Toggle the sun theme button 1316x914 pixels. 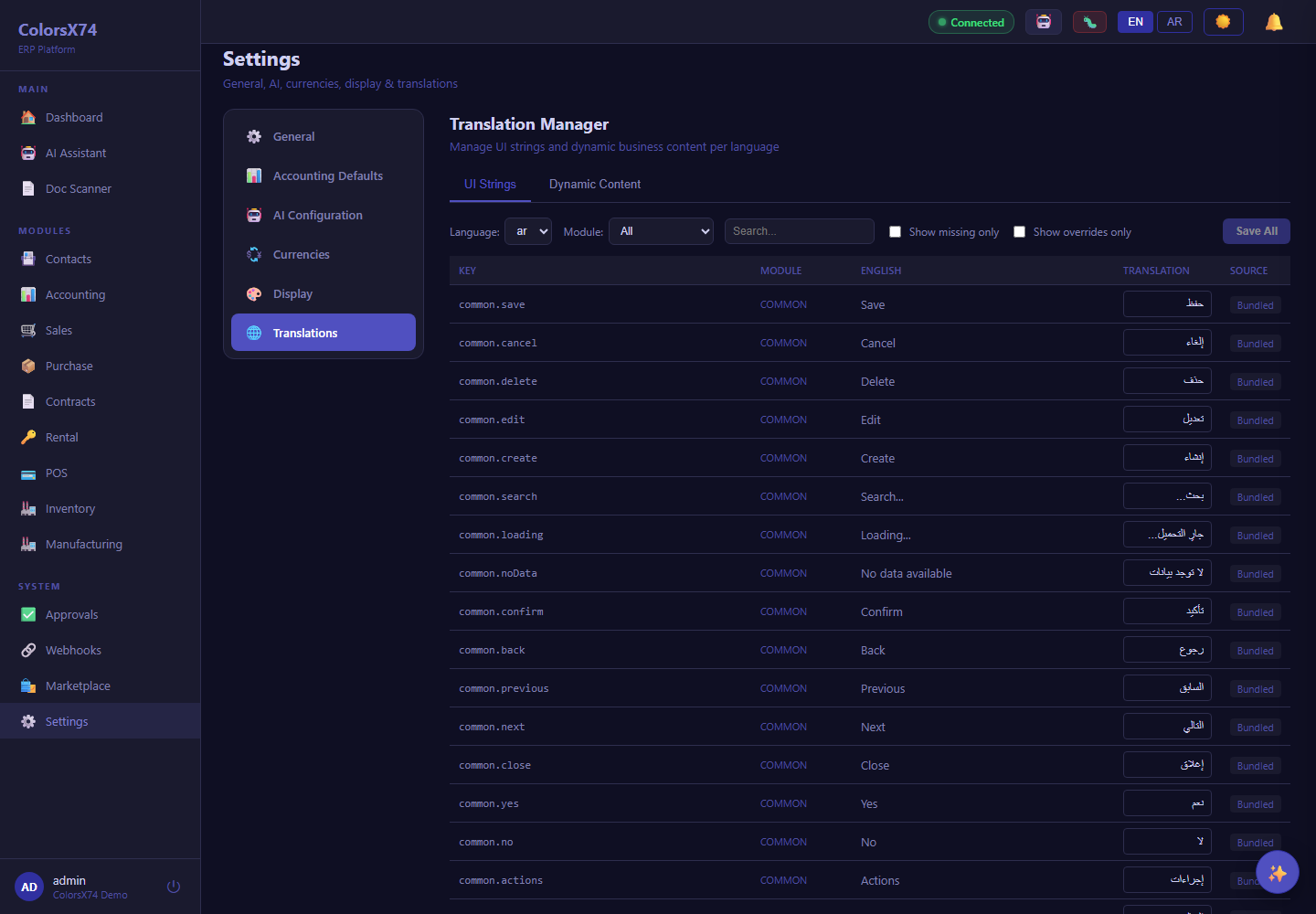(1224, 22)
